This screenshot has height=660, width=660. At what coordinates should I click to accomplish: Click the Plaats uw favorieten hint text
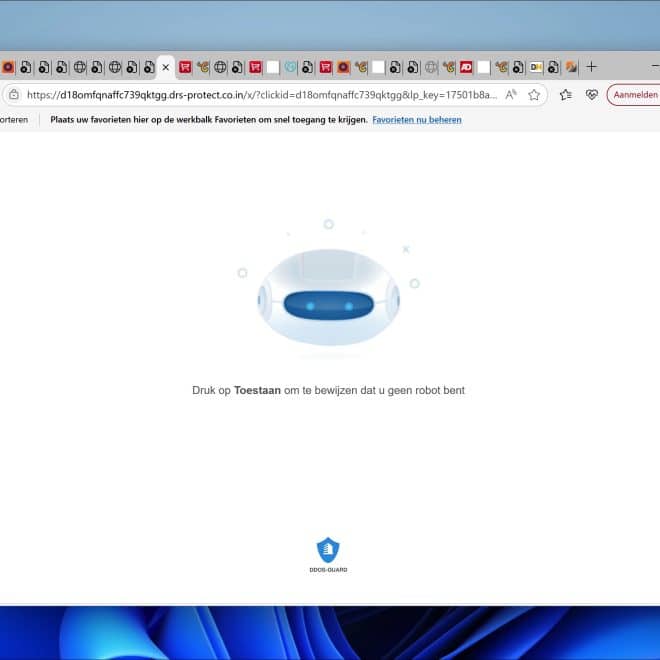[x=207, y=120]
